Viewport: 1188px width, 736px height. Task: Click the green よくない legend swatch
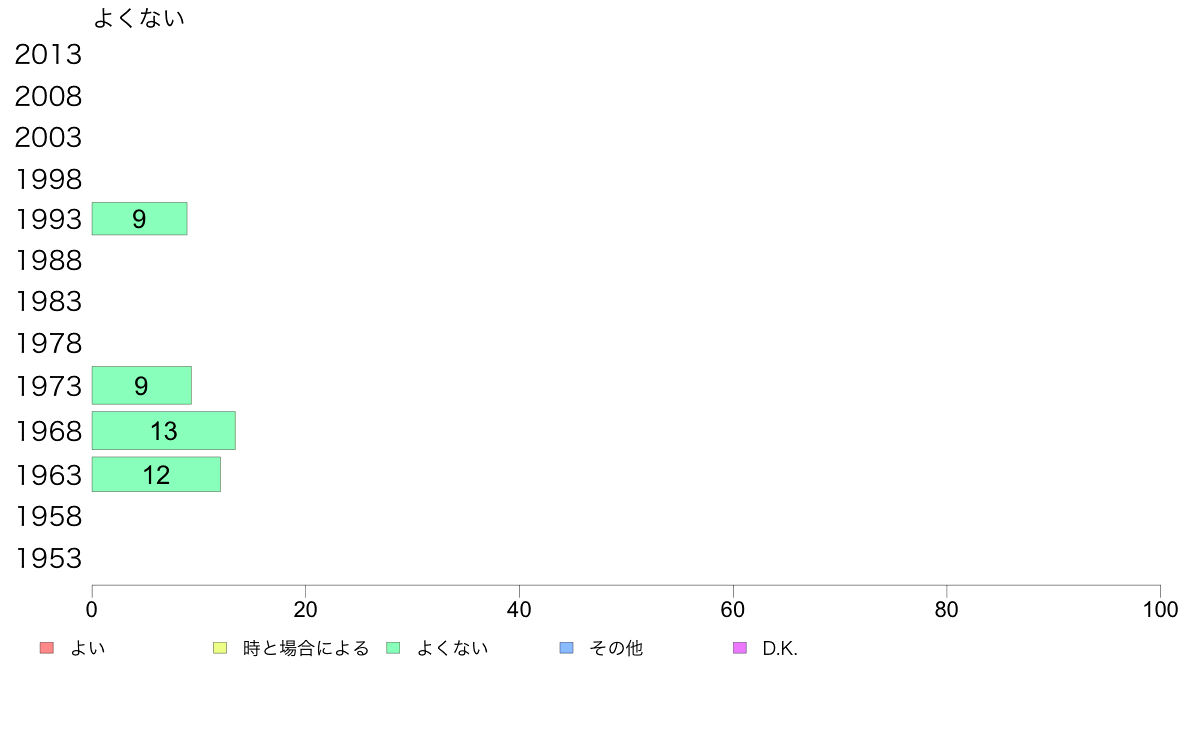[393, 648]
